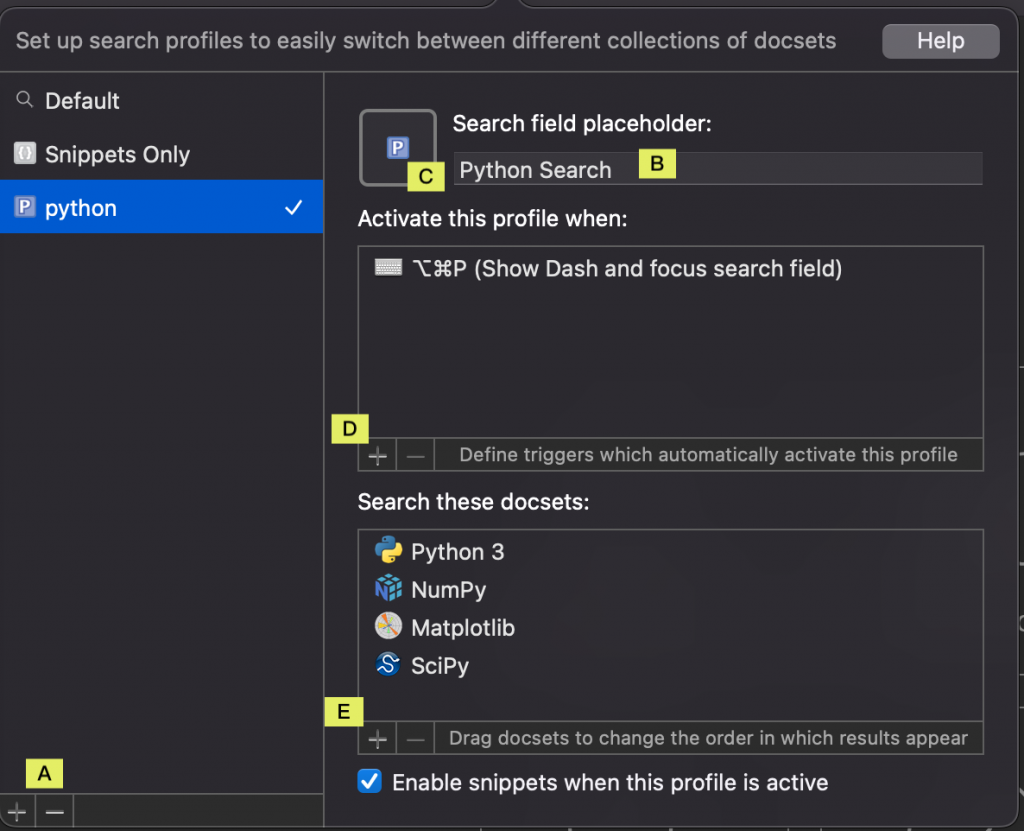Remove the selected search profile
The height and width of the screenshot is (831, 1024).
pyautogui.click(x=55, y=811)
